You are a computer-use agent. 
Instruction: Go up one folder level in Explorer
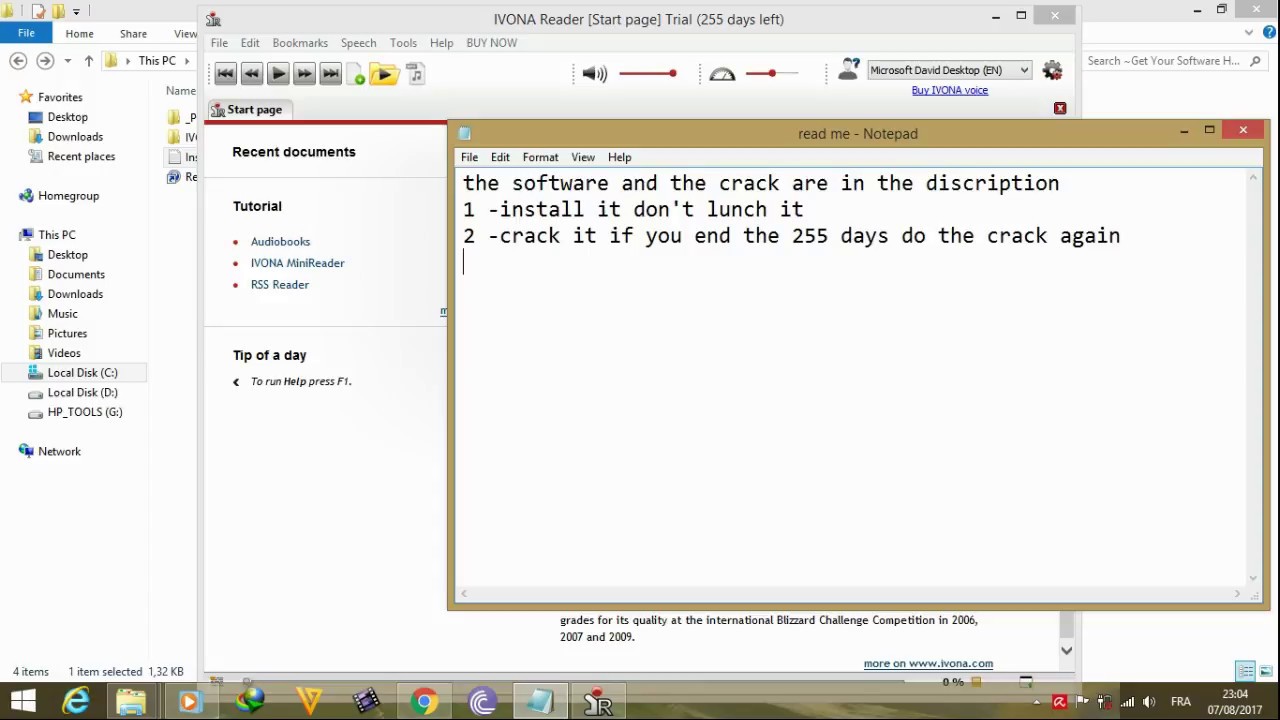[88, 61]
